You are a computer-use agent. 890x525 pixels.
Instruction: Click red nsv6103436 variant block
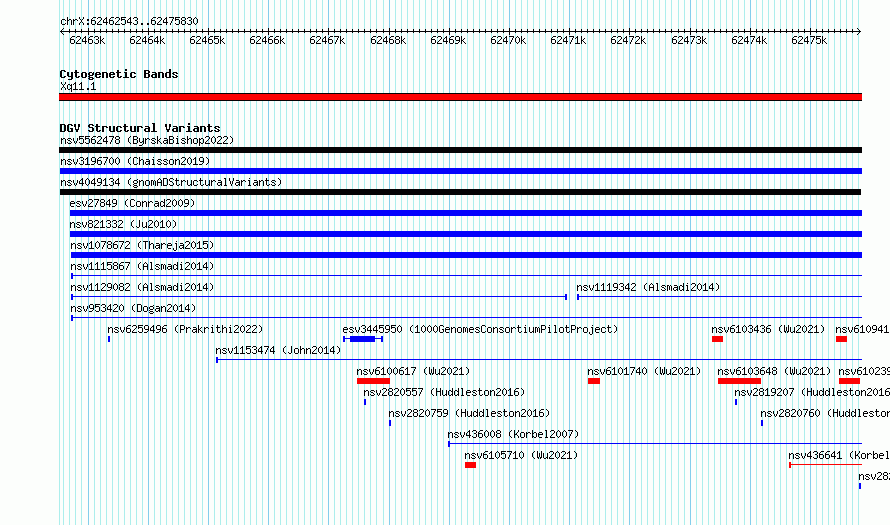point(717,339)
